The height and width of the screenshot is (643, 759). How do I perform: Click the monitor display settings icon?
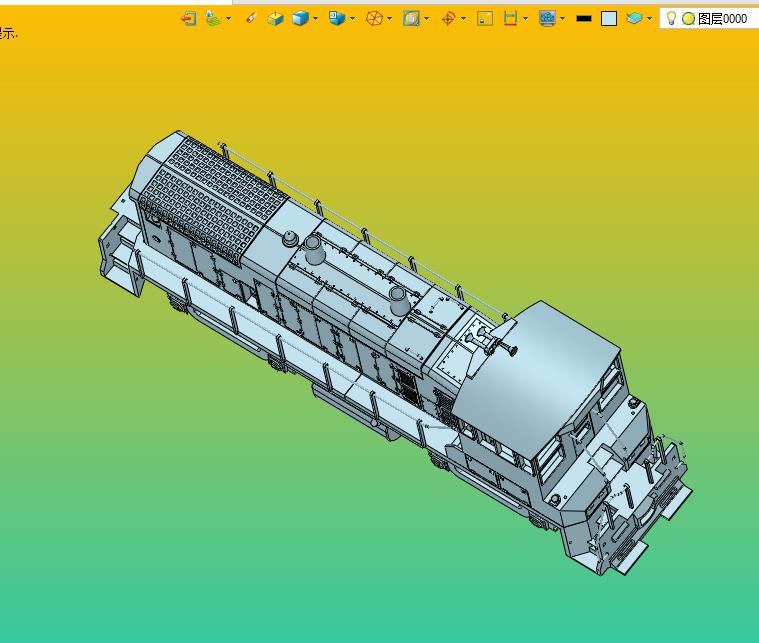(547, 18)
